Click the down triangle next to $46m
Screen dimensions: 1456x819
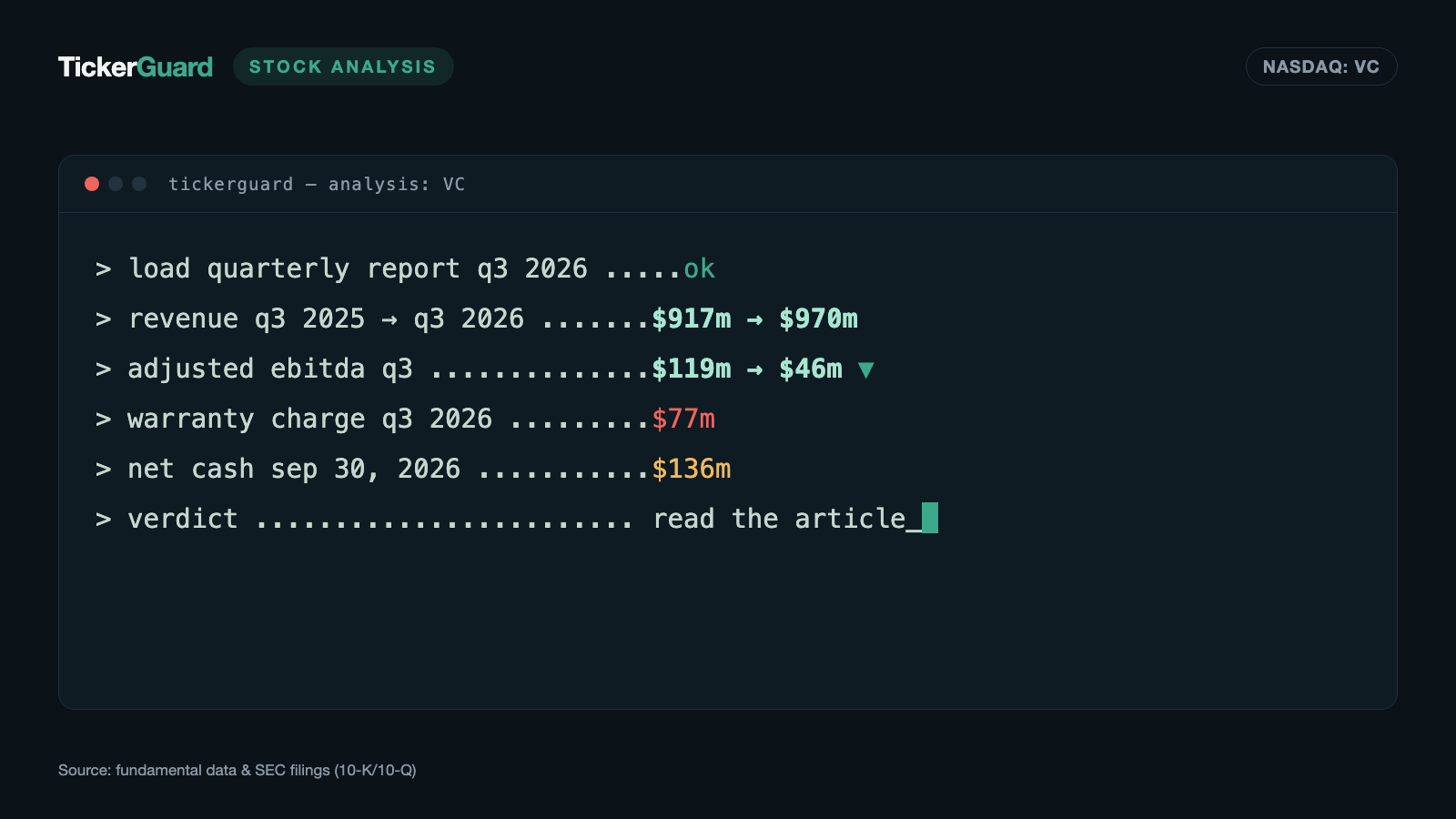866,369
